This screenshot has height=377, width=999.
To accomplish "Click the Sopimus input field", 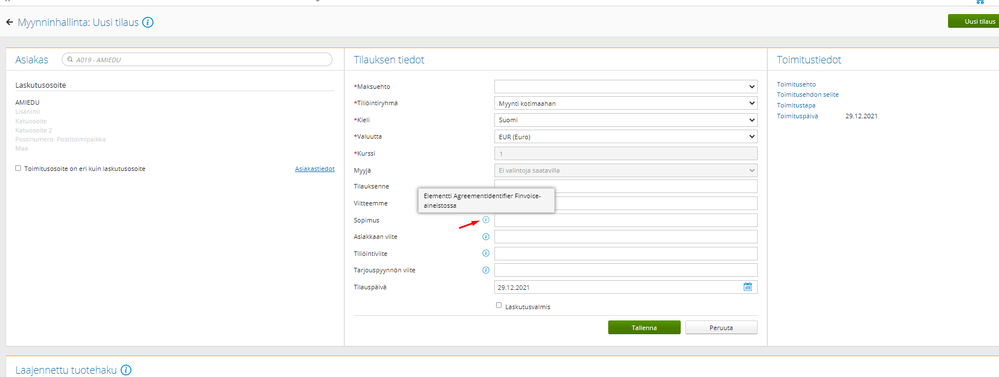I will pyautogui.click(x=626, y=220).
